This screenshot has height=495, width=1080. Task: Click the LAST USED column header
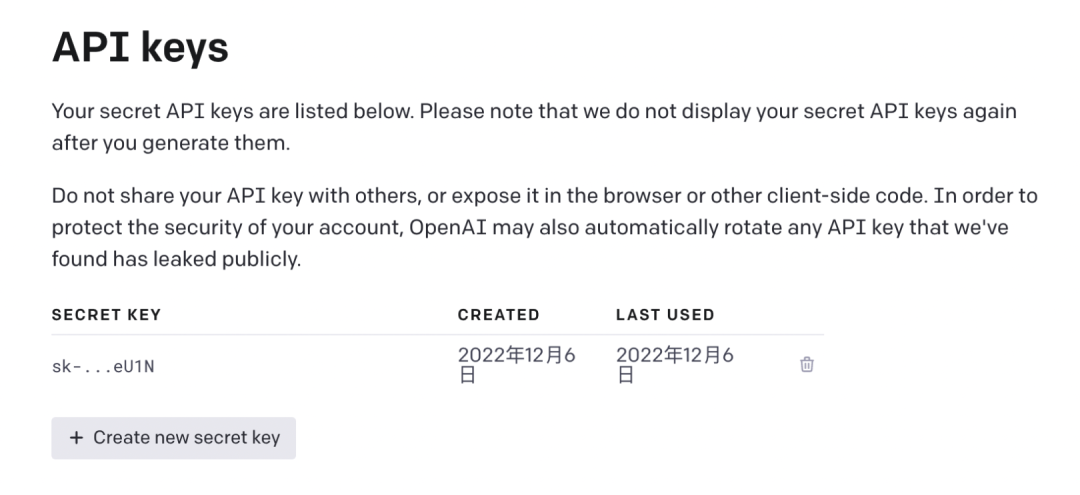(x=665, y=314)
